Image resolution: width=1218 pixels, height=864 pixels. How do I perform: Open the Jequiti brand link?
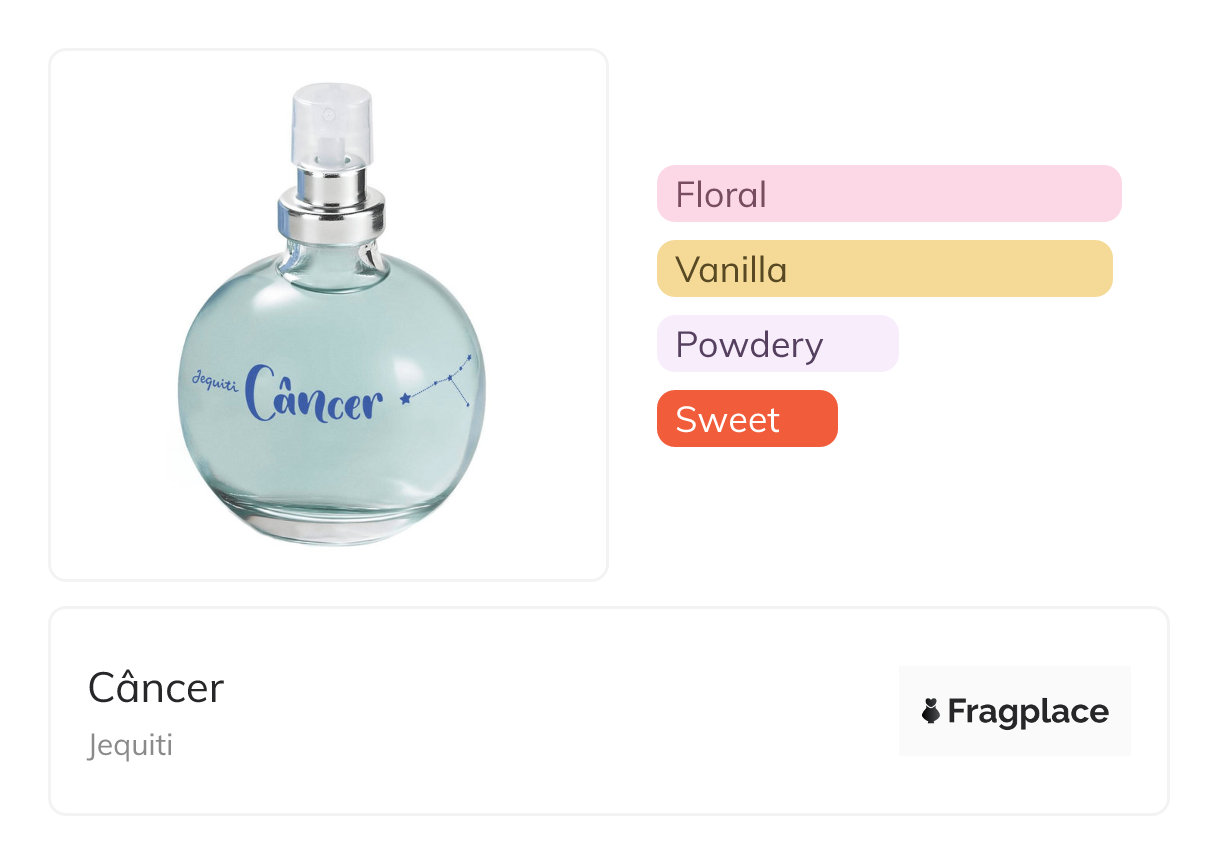click(130, 746)
